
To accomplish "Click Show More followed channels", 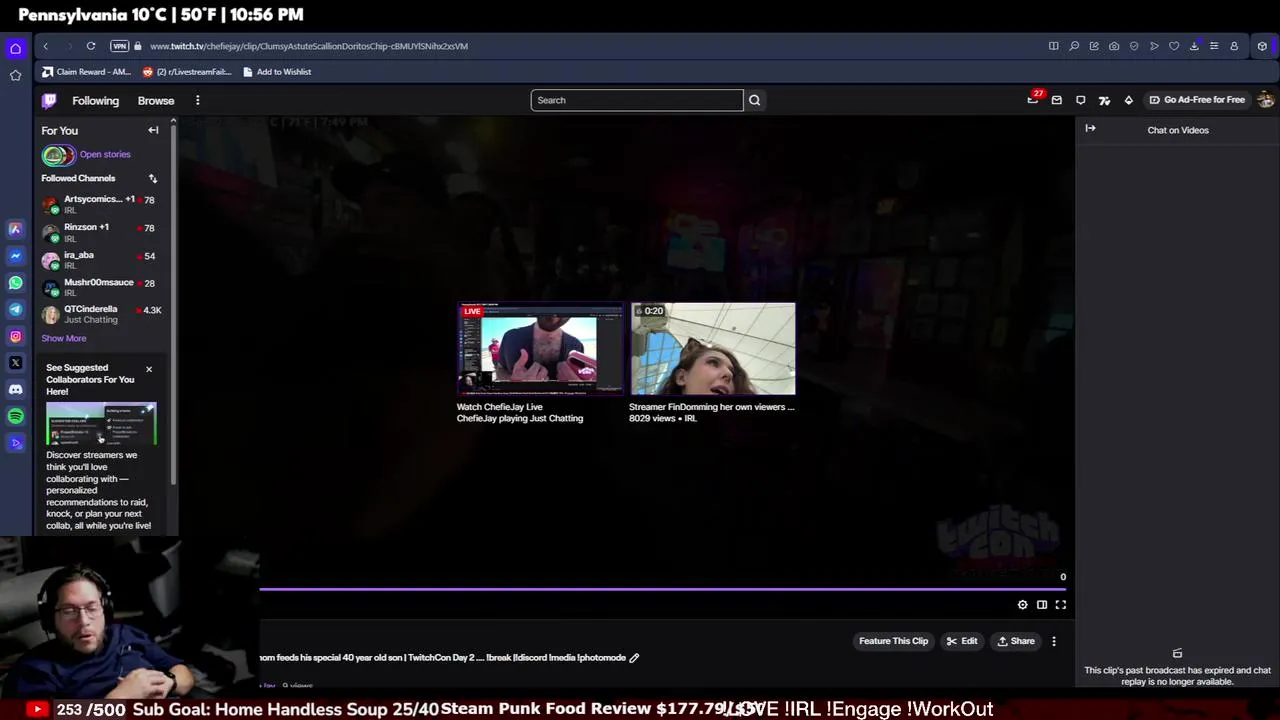I will (x=64, y=338).
